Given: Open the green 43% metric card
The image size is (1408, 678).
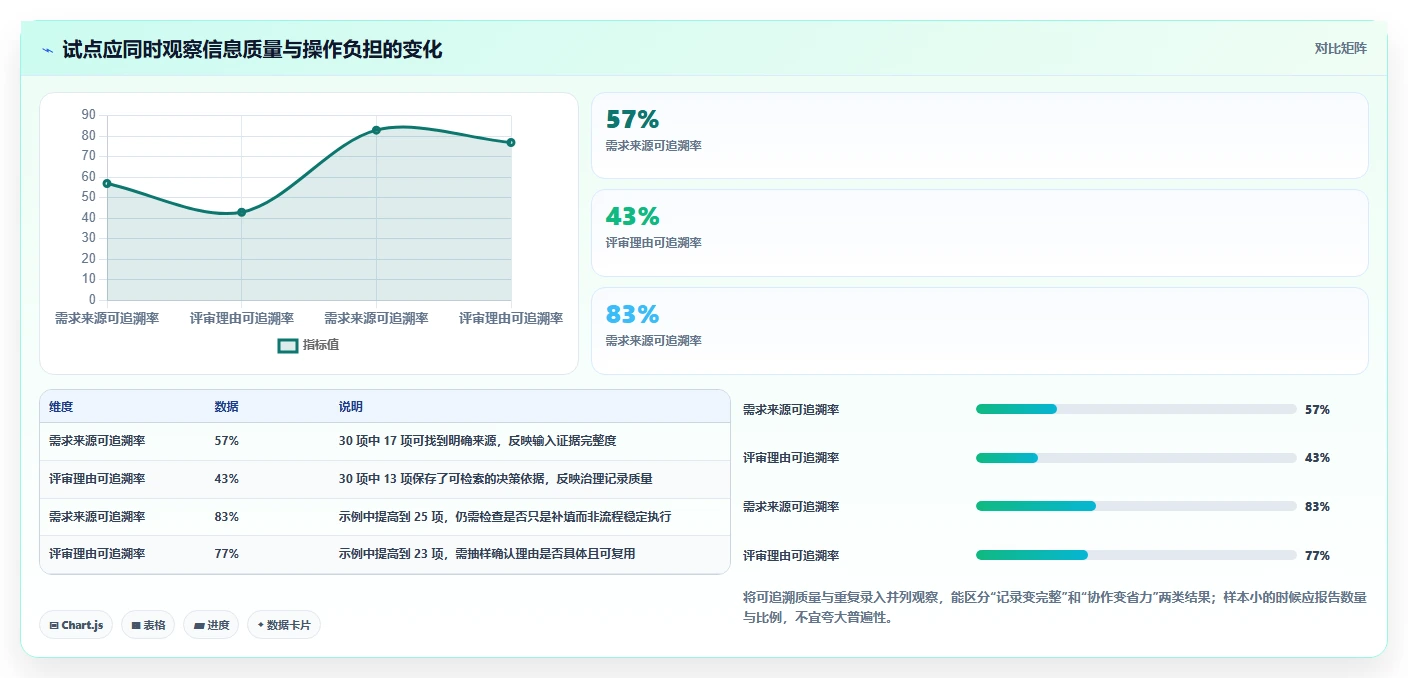Looking at the screenshot, I should (980, 233).
